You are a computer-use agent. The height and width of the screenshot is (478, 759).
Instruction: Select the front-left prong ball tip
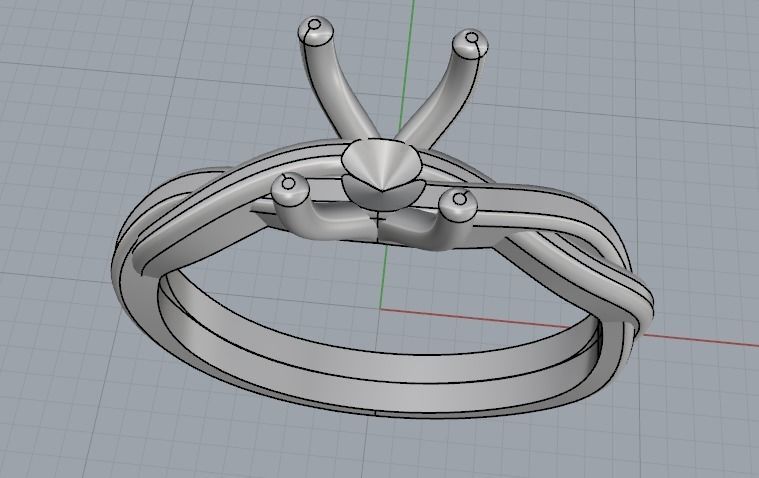(290, 189)
